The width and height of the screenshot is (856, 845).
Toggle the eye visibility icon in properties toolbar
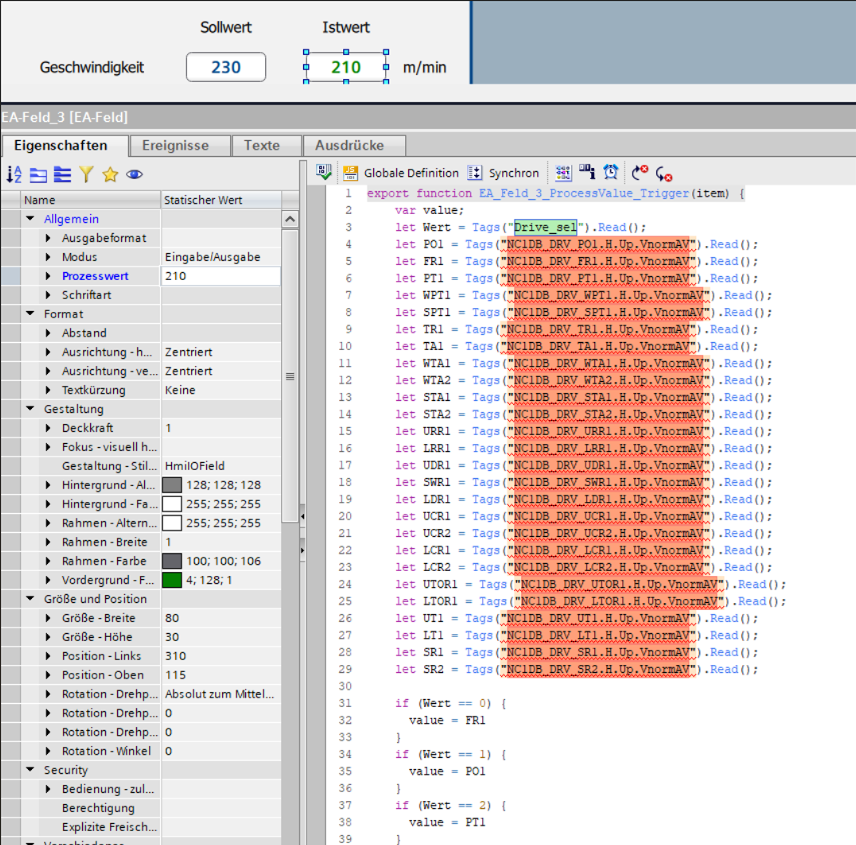(x=134, y=174)
